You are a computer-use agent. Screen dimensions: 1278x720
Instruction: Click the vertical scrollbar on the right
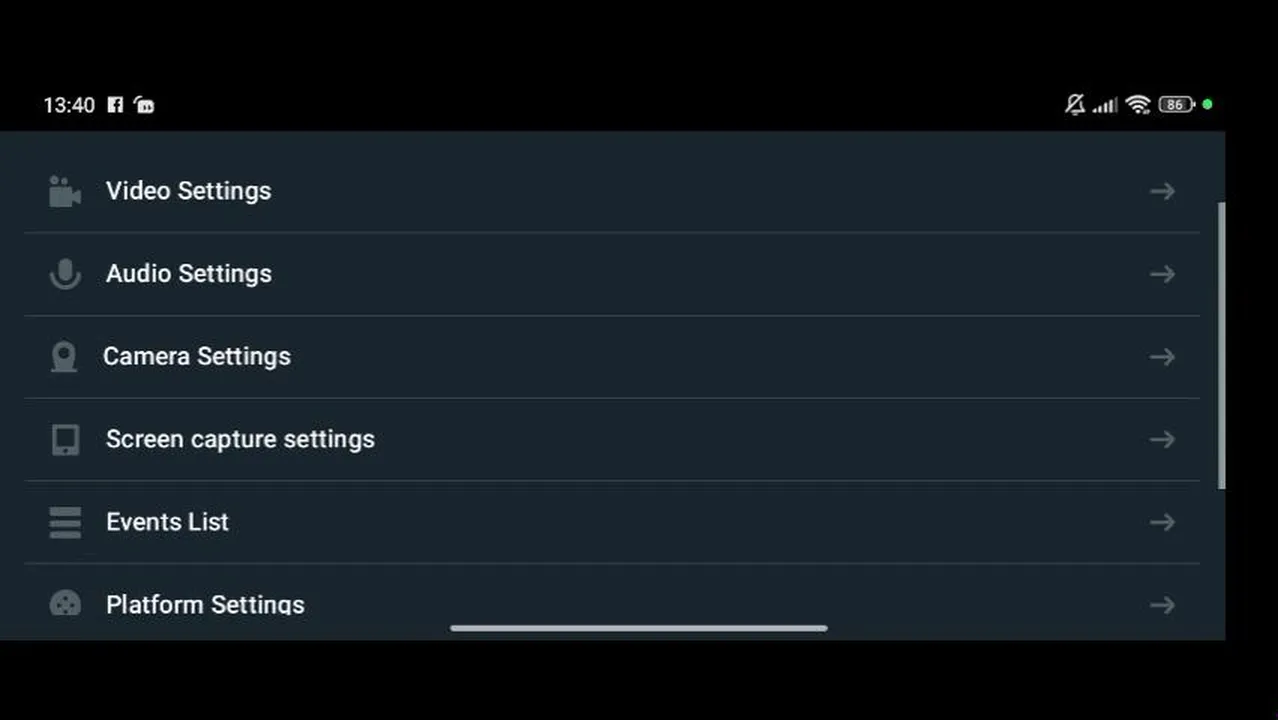point(1221,345)
